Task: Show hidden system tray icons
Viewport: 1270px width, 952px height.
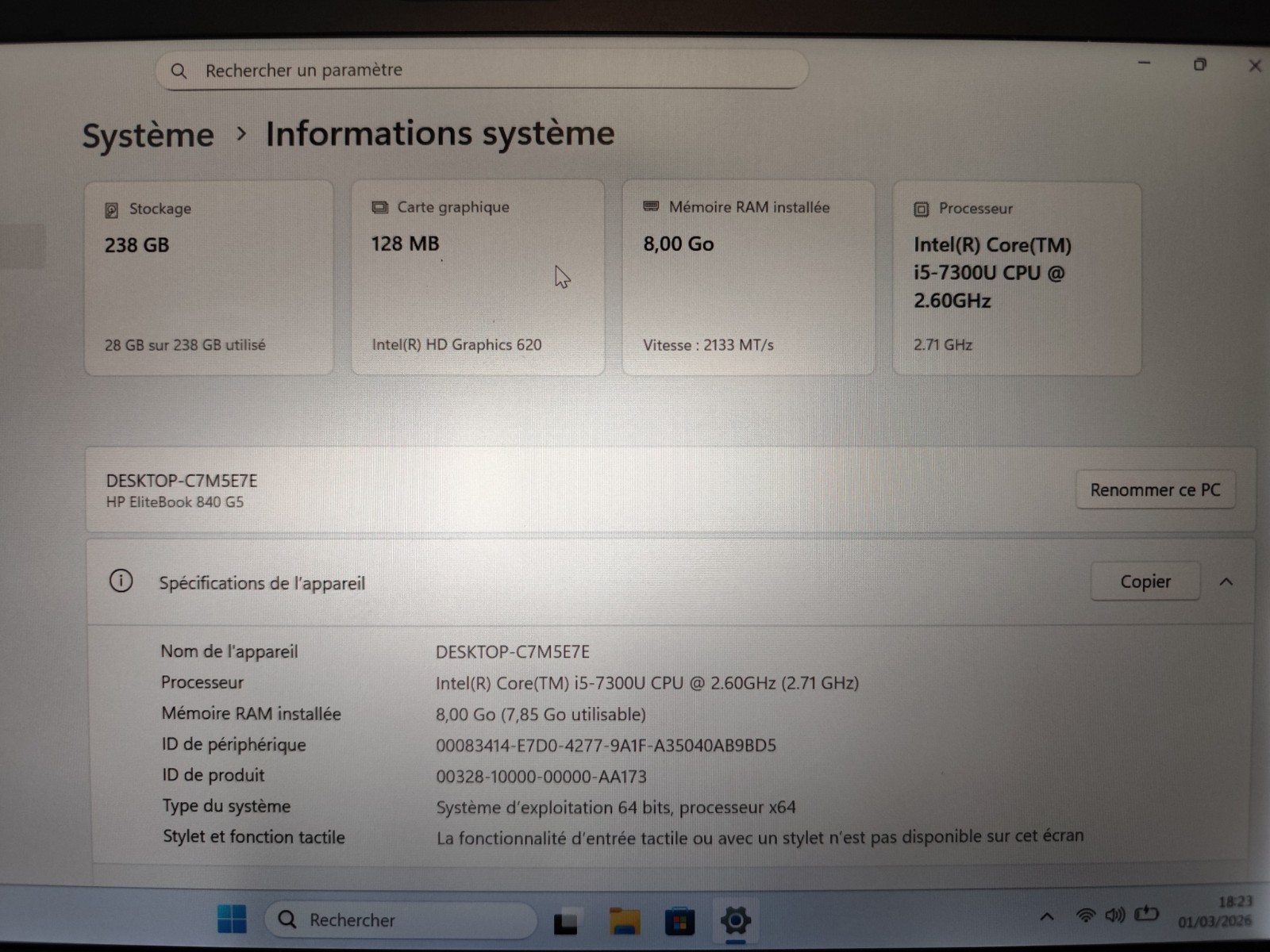Action: tap(1047, 917)
